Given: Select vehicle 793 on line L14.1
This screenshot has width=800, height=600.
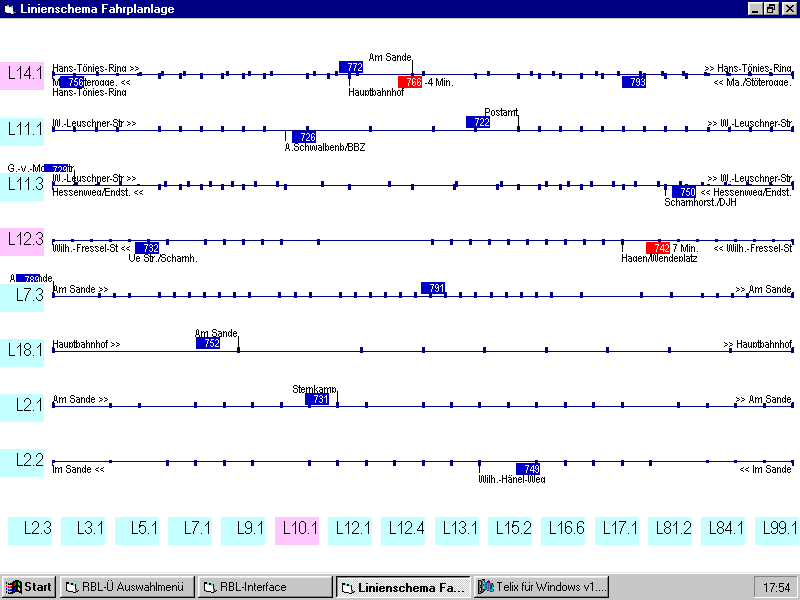Looking at the screenshot, I should coord(634,82).
